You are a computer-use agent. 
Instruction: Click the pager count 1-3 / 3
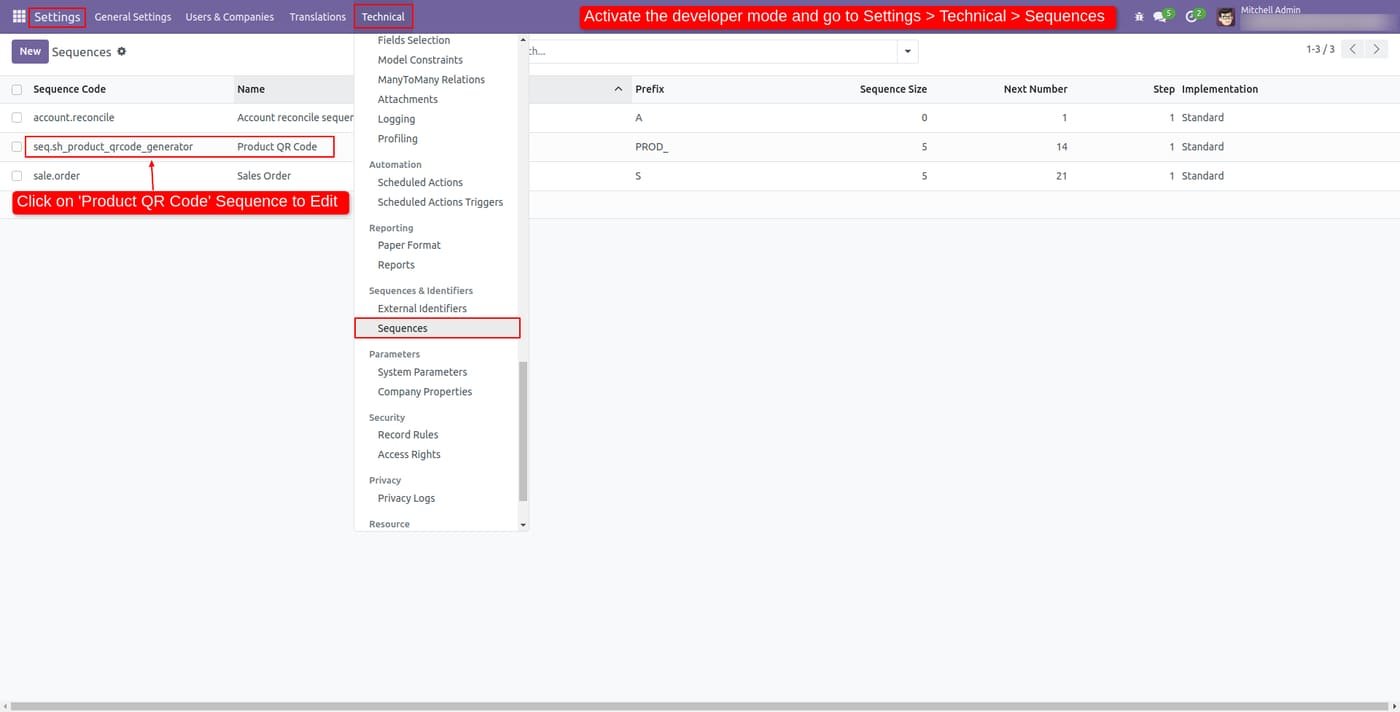coord(1320,49)
